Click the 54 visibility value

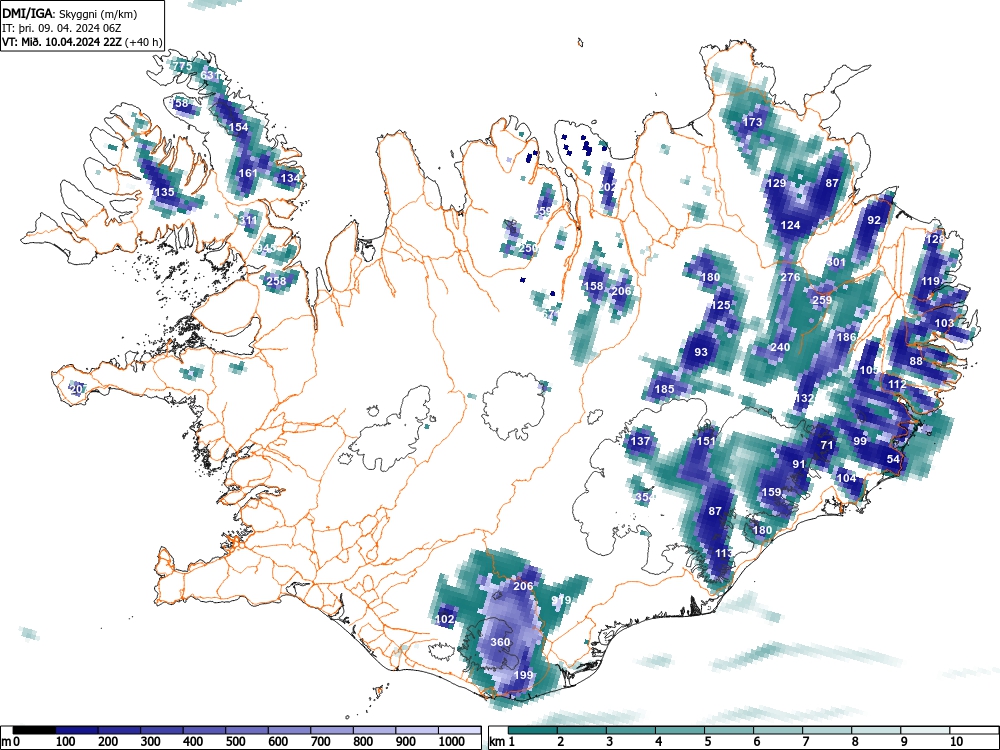pyautogui.click(x=893, y=459)
